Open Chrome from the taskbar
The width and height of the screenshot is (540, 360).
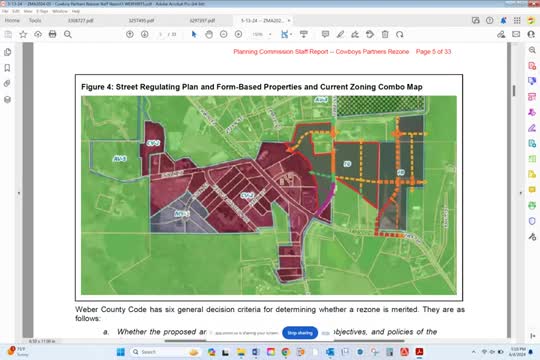(x=285, y=352)
